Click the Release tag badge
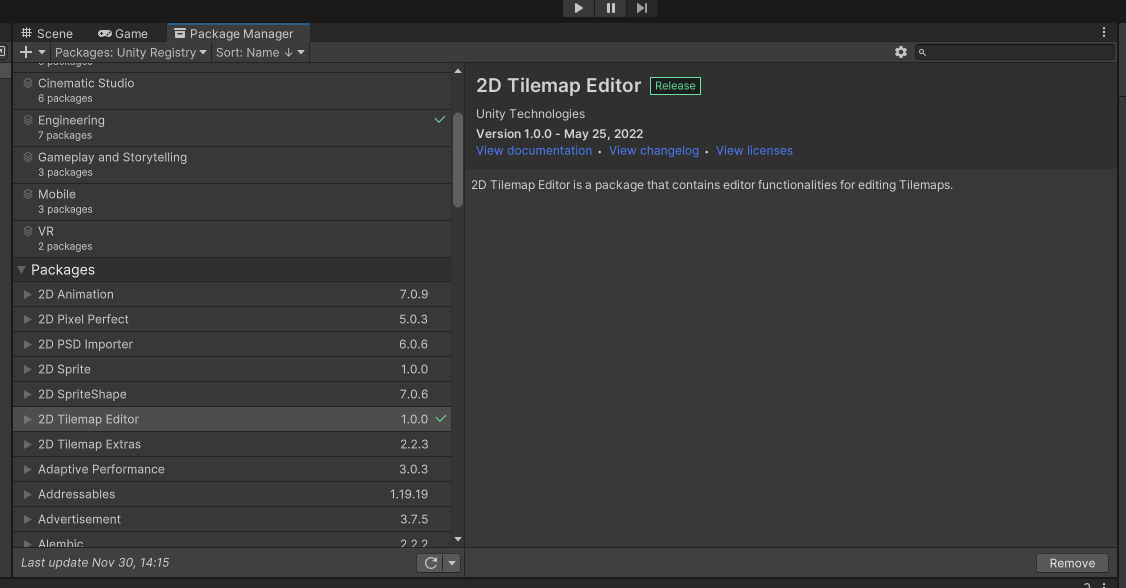Screen dimensions: 1126x588 pyautogui.click(x=675, y=85)
